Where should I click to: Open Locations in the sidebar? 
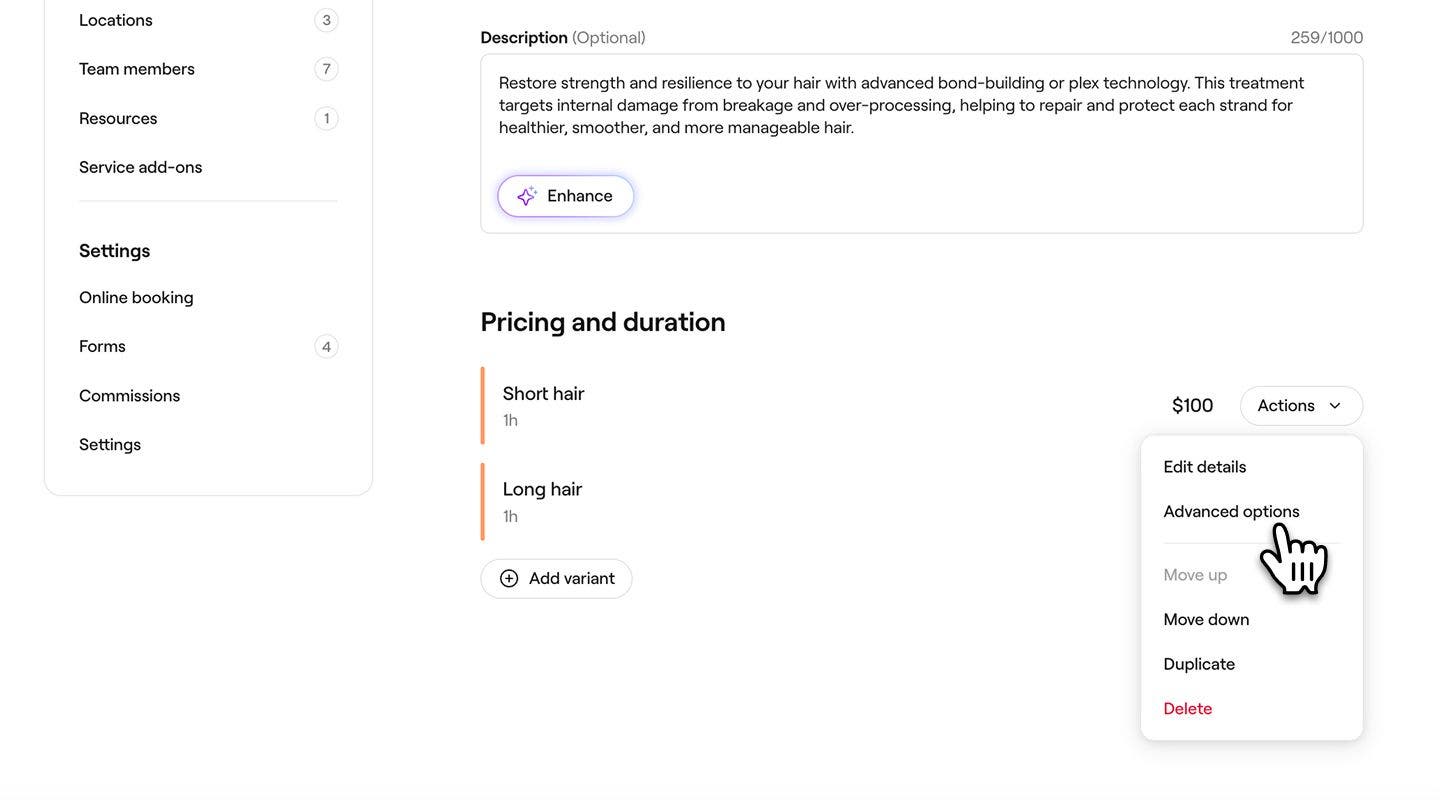[116, 20]
